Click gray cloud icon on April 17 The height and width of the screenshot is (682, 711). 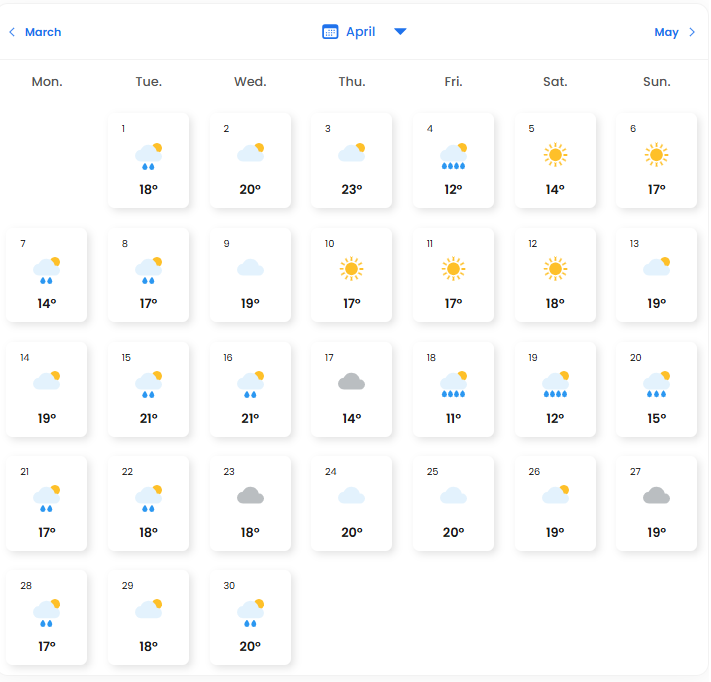pyautogui.click(x=351, y=381)
